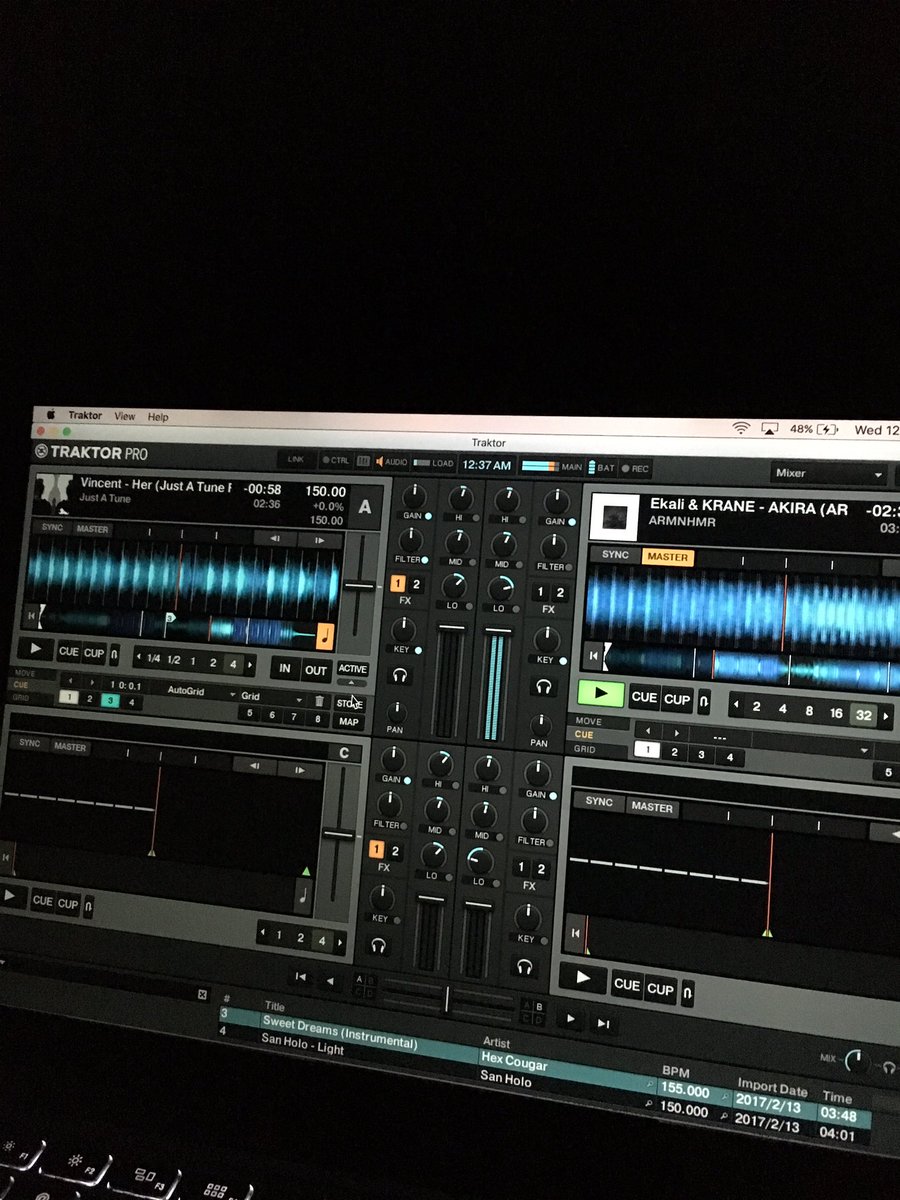Viewport: 900px width, 1200px height.
Task: Select hotcue 3 on Deck A
Action: click(110, 702)
